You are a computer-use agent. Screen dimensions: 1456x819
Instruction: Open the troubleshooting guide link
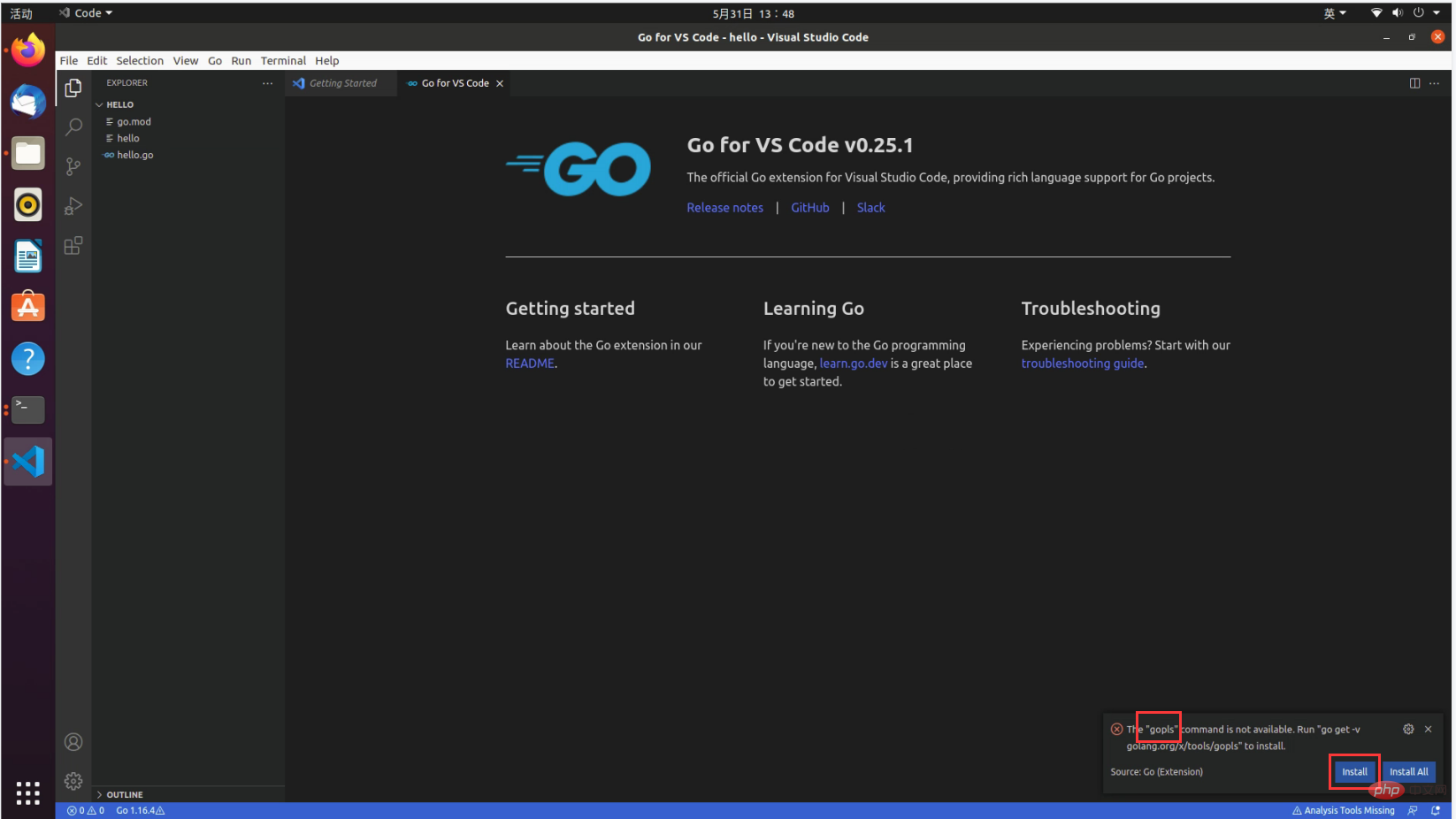click(x=1083, y=364)
